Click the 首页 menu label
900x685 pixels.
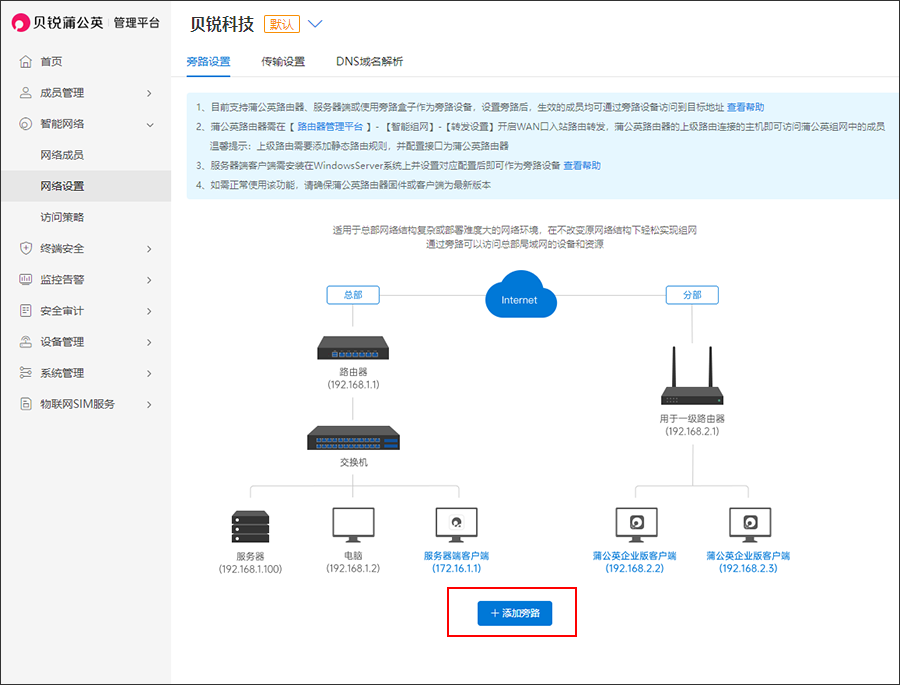click(x=51, y=61)
